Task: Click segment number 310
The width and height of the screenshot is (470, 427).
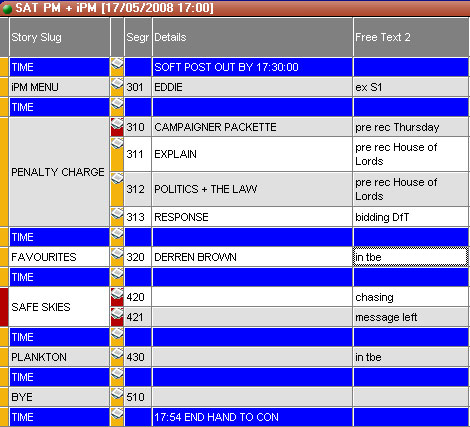Action: pos(138,127)
